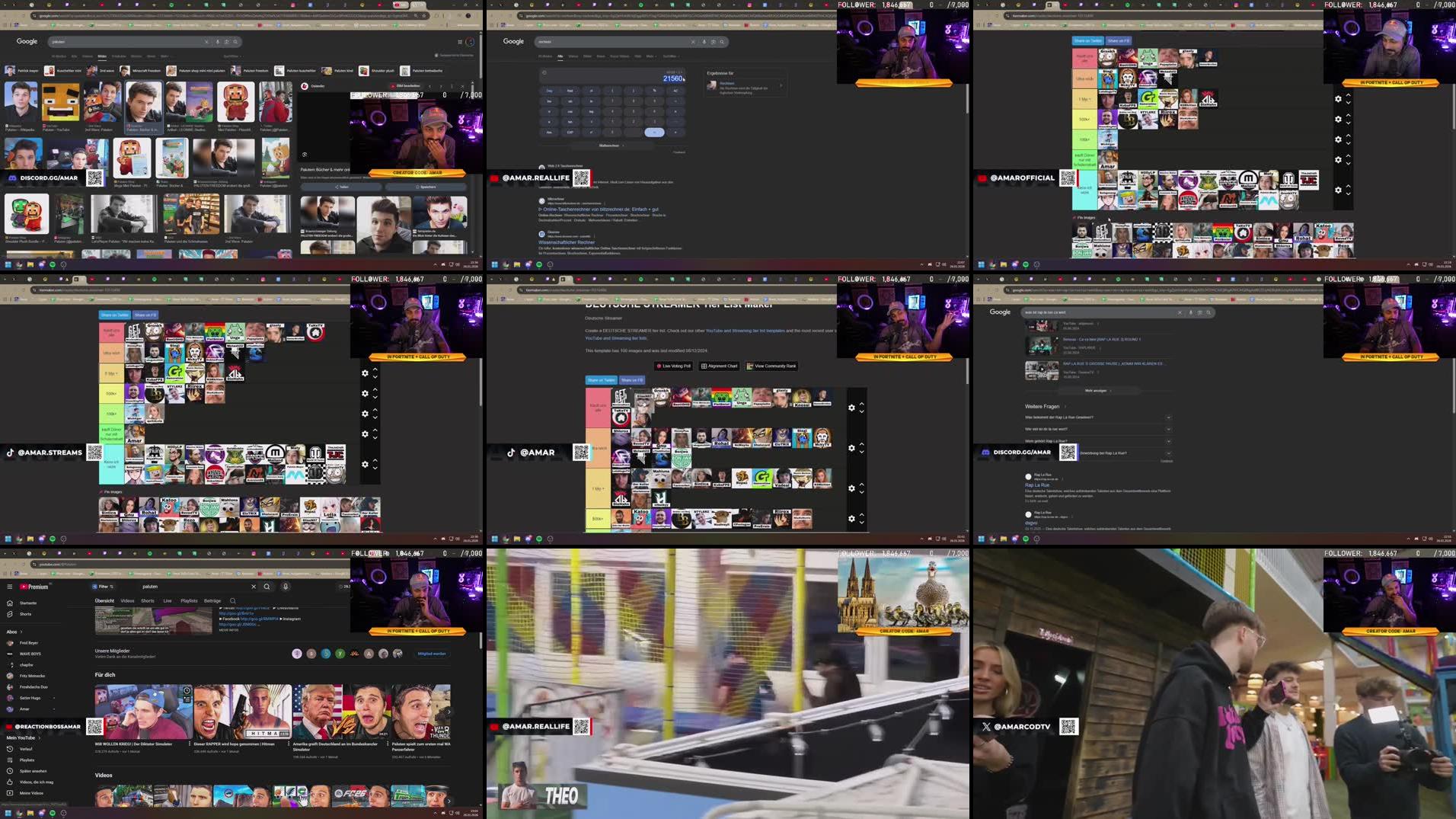Open the Filter options on YouTube search
This screenshot has width=1456, height=819.
(104, 587)
